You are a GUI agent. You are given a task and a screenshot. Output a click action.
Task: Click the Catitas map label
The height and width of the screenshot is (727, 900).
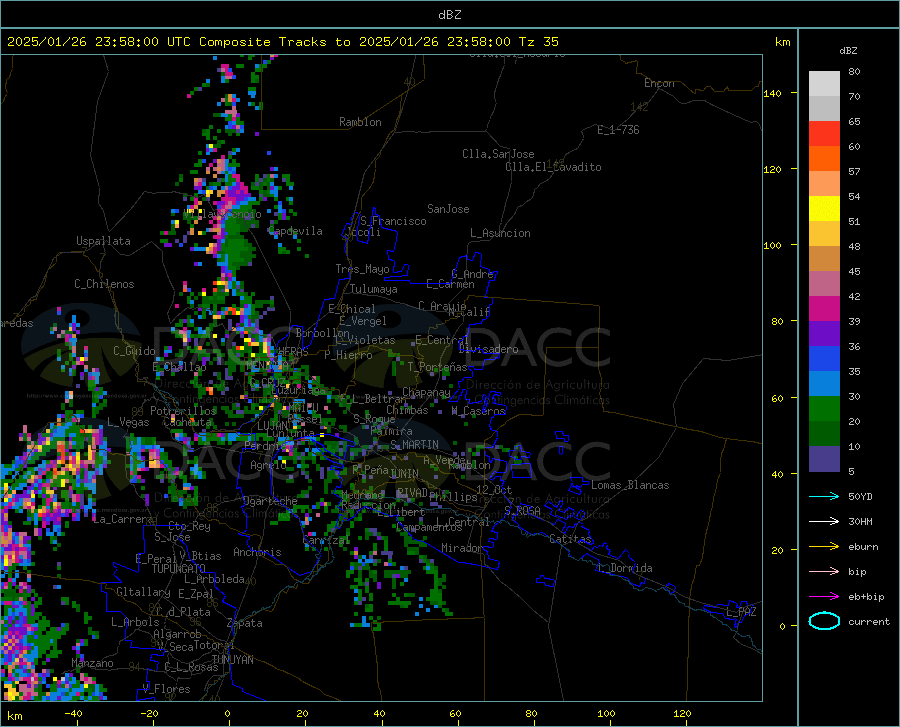pyautogui.click(x=570, y=539)
